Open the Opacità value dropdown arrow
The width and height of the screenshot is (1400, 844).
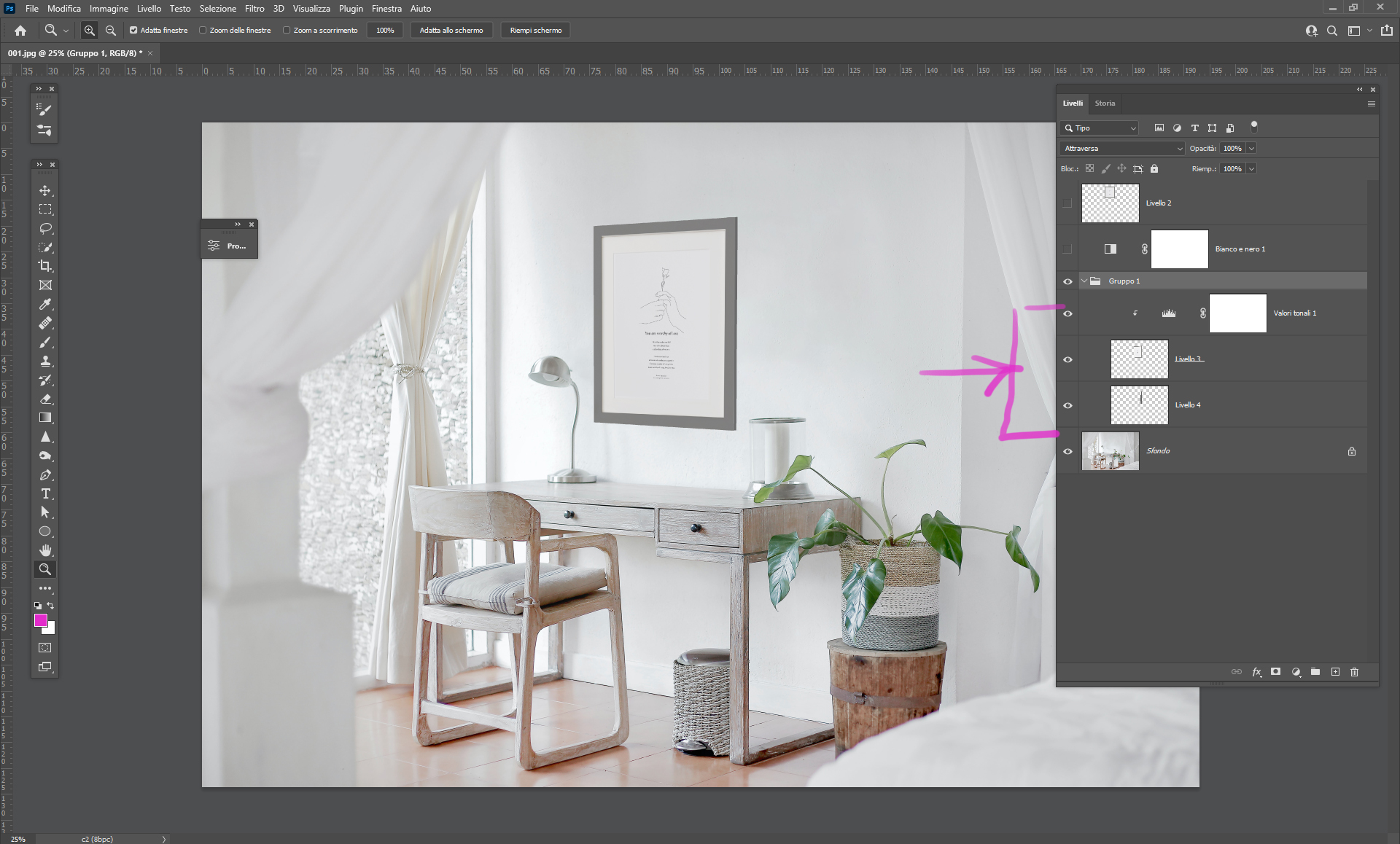click(1251, 149)
